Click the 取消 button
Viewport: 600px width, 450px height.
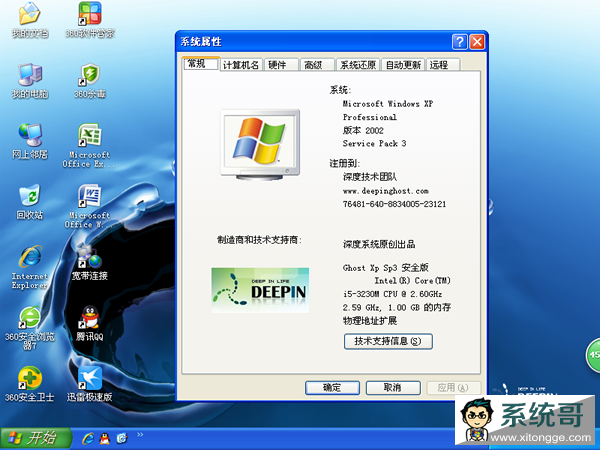(x=393, y=388)
